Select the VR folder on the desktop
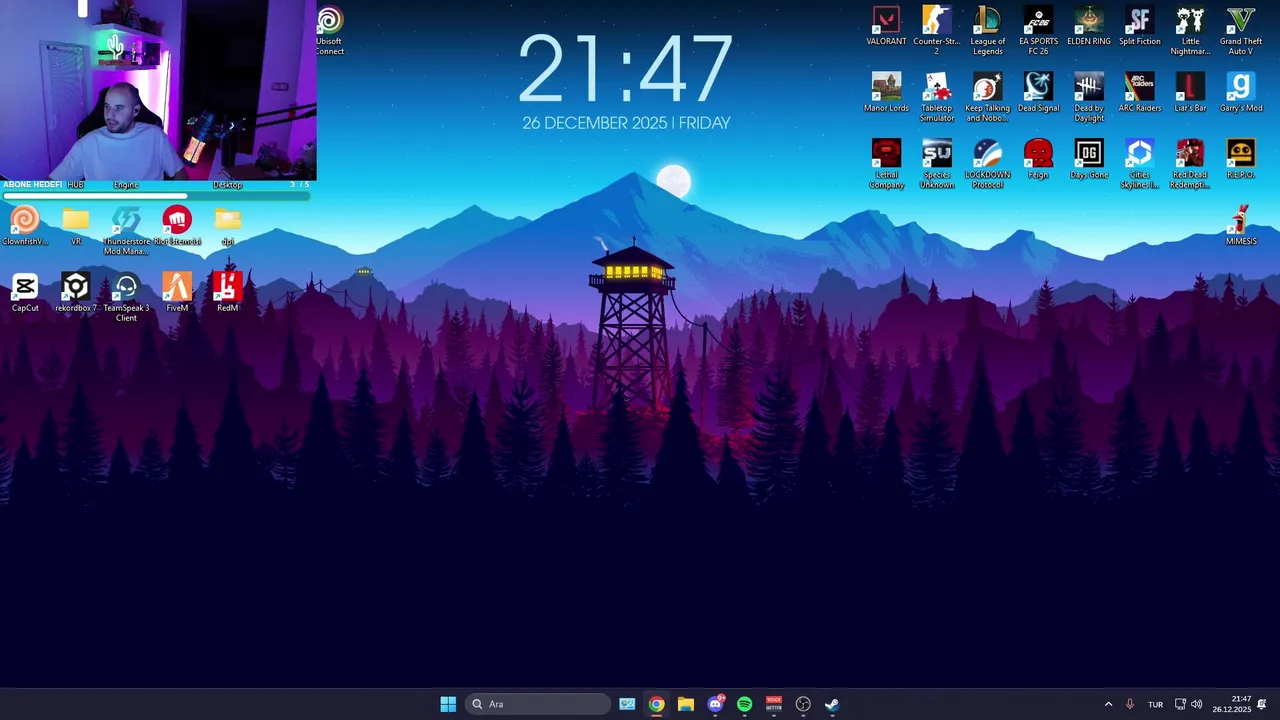 click(76, 226)
